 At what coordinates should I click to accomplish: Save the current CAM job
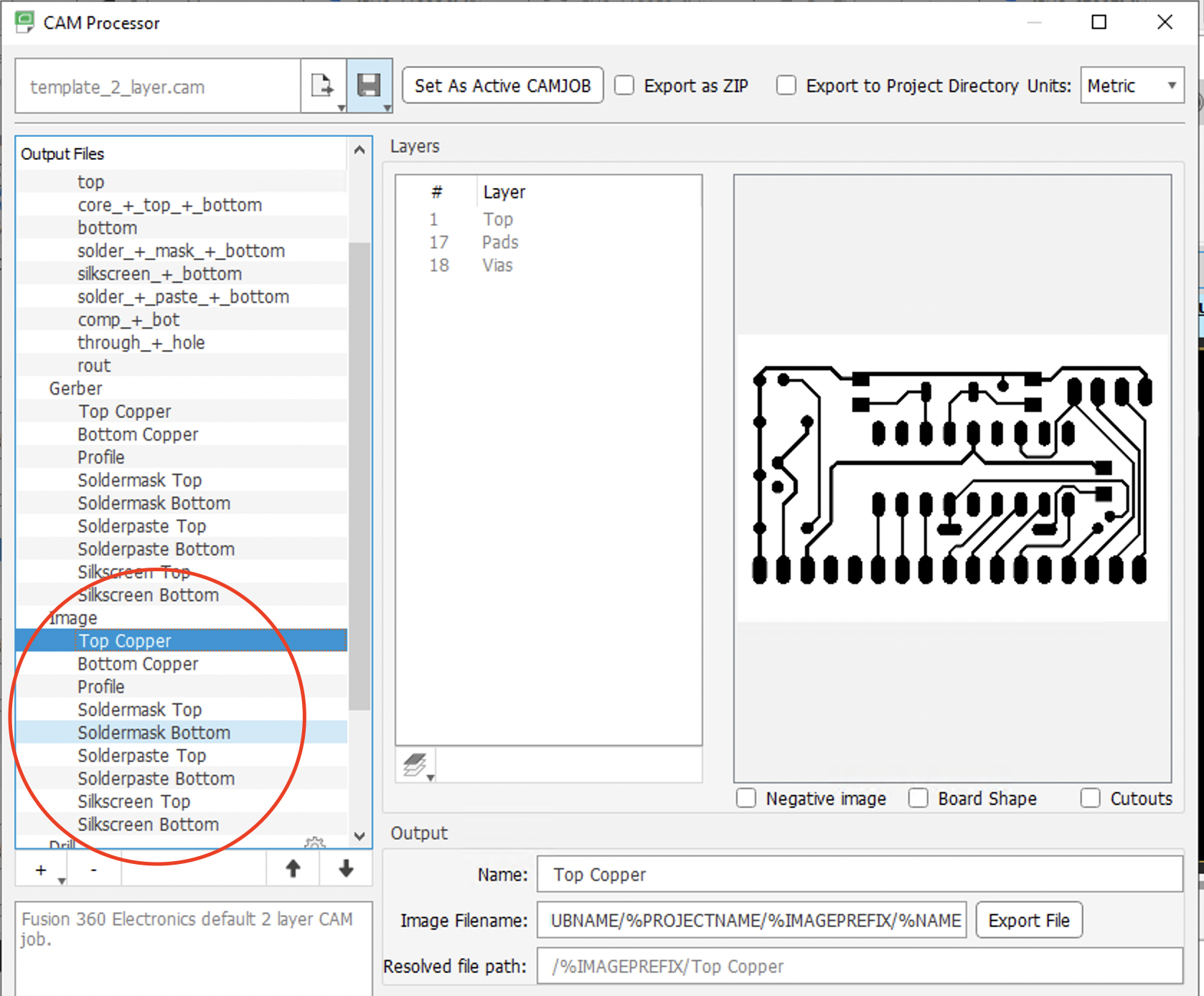tap(370, 85)
